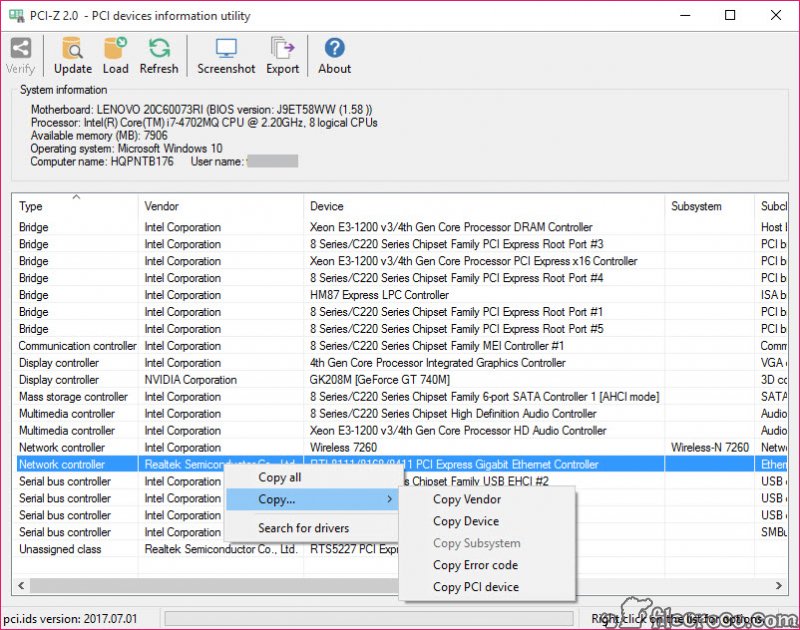This screenshot has height=630, width=800.
Task: Click pci.ids version status text
Action: (x=70, y=619)
